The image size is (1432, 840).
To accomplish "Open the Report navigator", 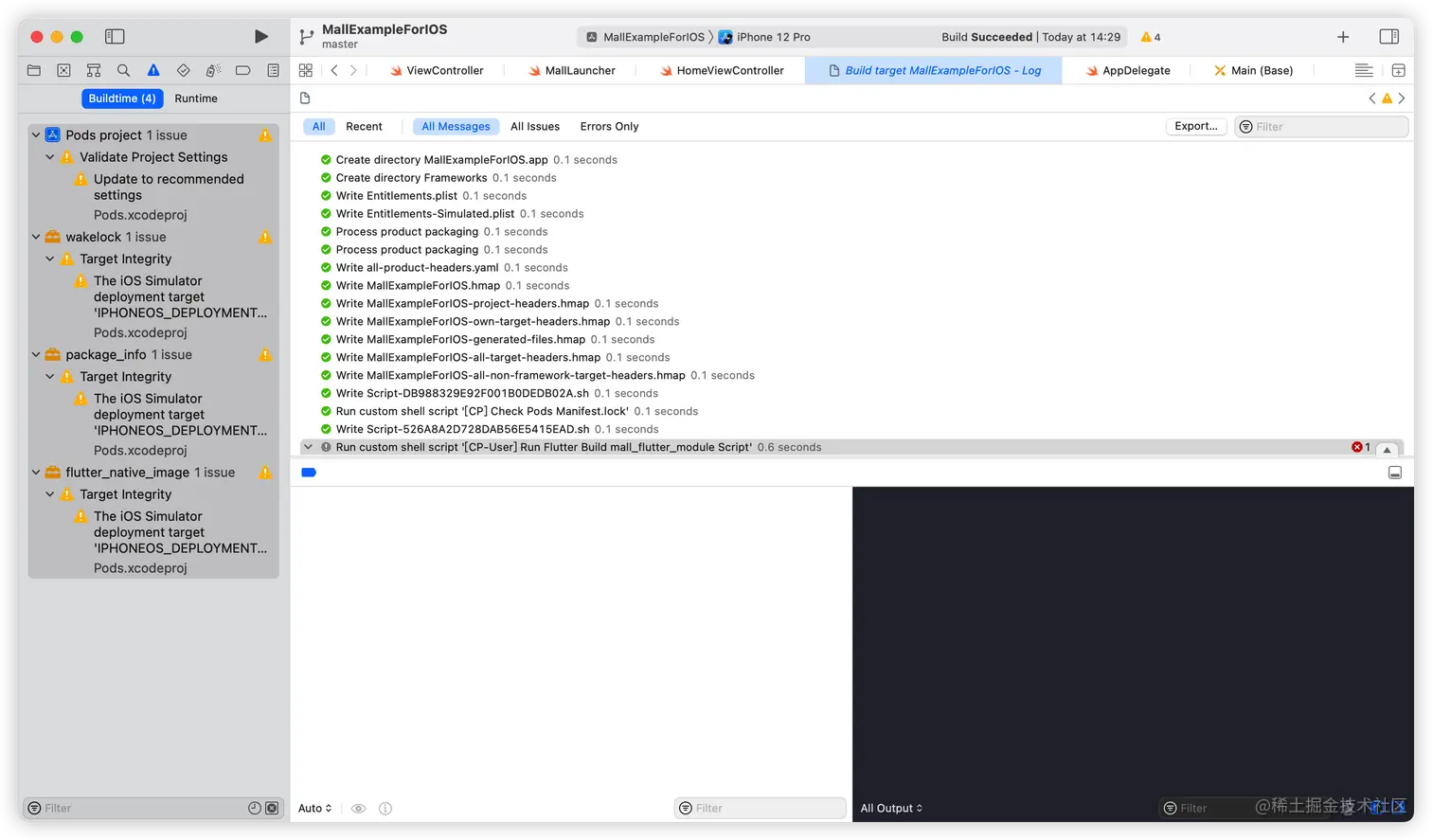I will (x=273, y=70).
